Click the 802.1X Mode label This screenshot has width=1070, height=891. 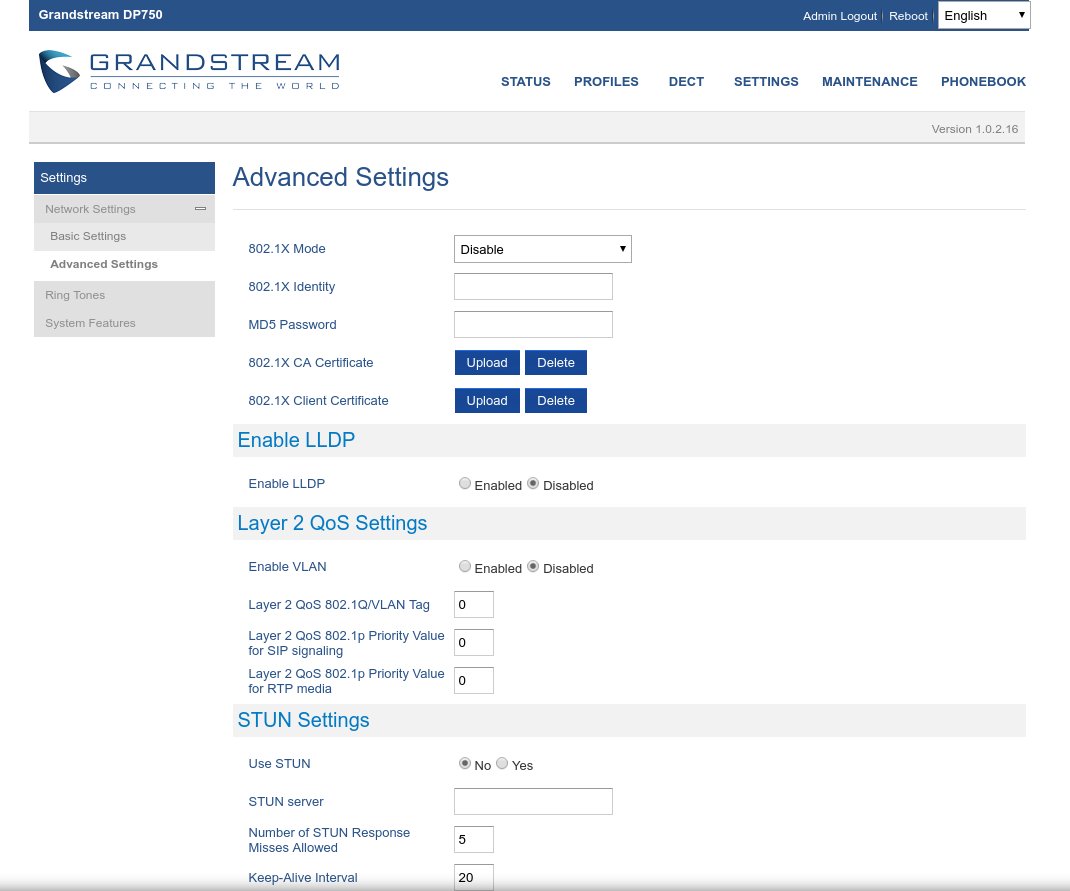tap(287, 249)
